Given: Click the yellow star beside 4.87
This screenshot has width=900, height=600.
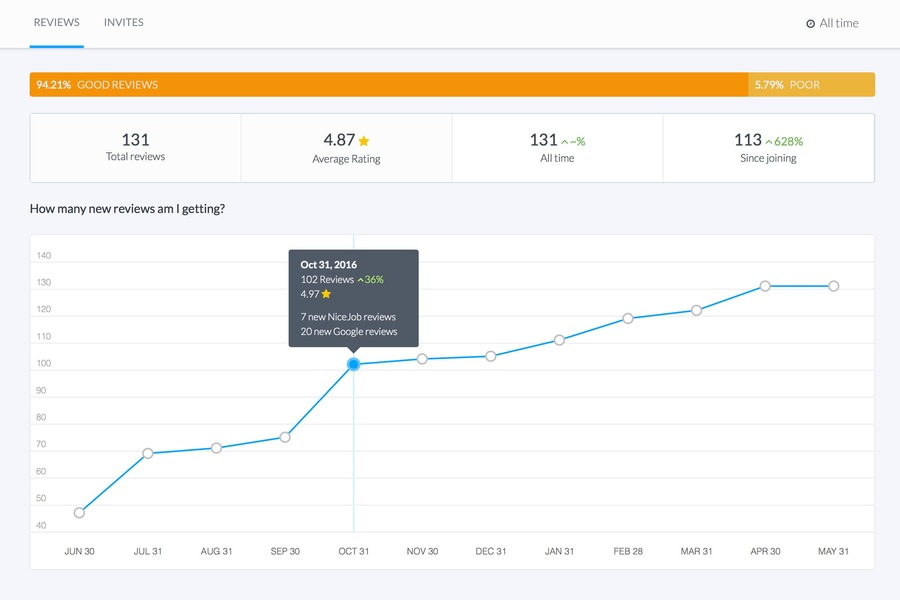Looking at the screenshot, I should tap(364, 141).
